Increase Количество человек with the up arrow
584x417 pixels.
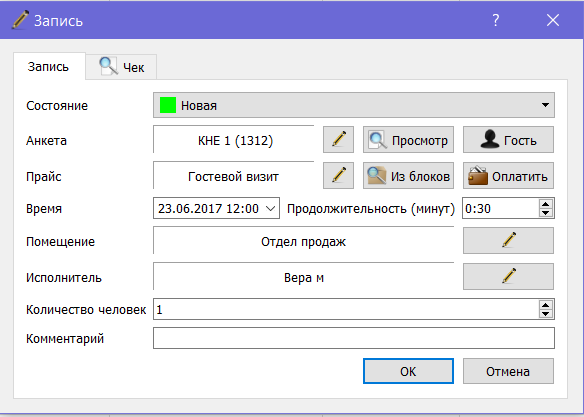(546, 305)
